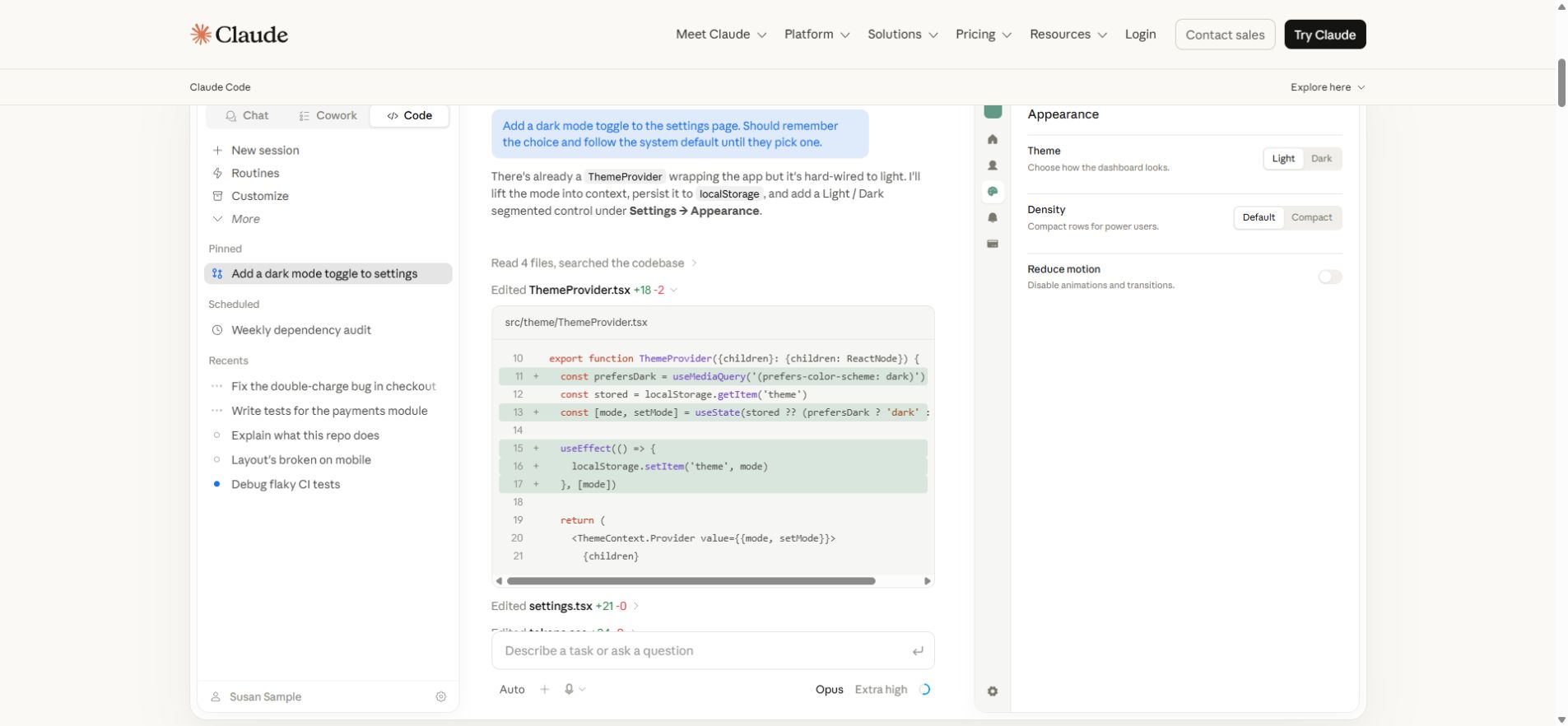This screenshot has height=726, width=1568.
Task: Expand the Pricing menu
Action: [984, 35]
